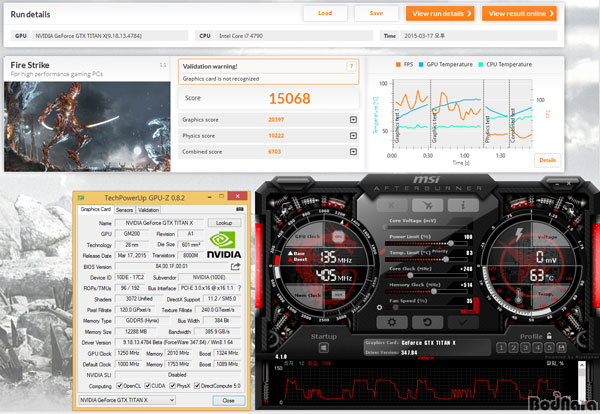Click GPU-Z Memory Size field 12288 MB

click(x=136, y=331)
